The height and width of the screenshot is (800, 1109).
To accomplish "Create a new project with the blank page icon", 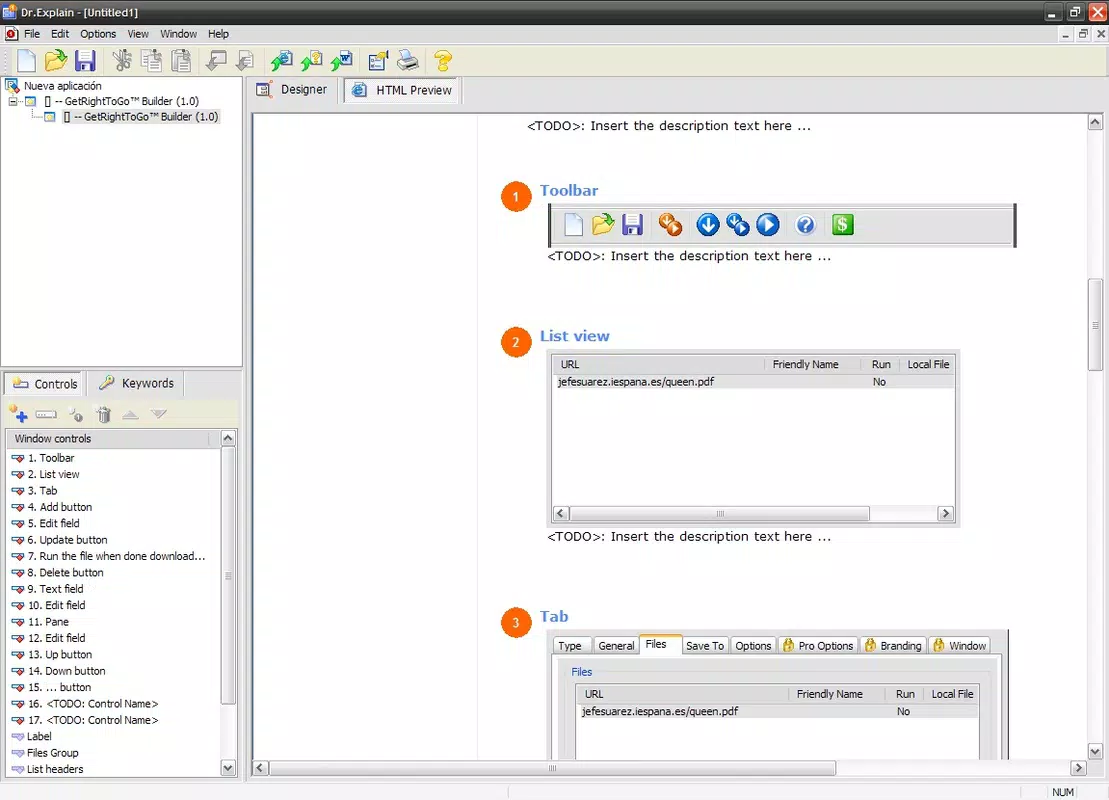I will point(26,61).
